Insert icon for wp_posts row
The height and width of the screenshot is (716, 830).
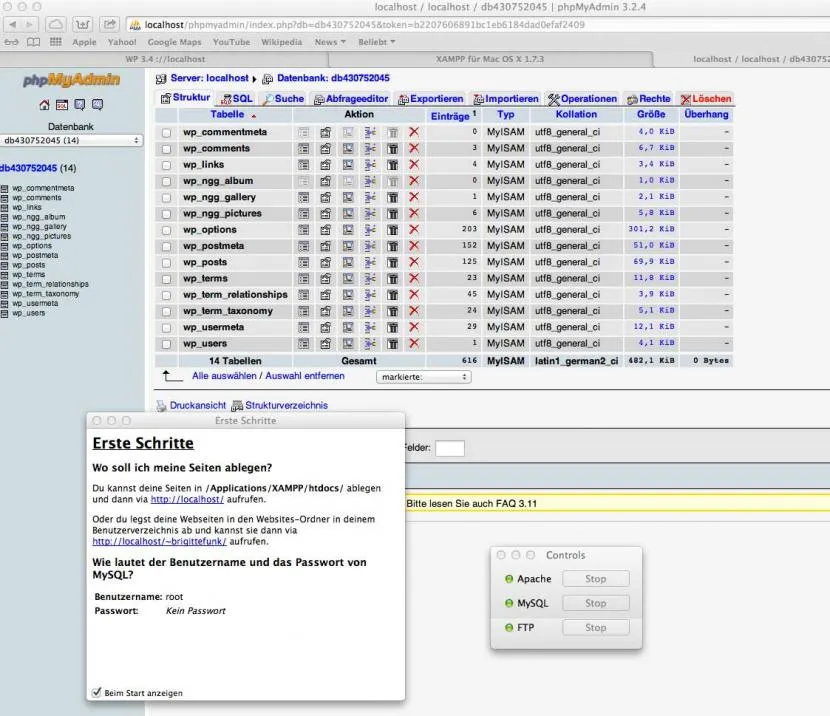pos(370,262)
